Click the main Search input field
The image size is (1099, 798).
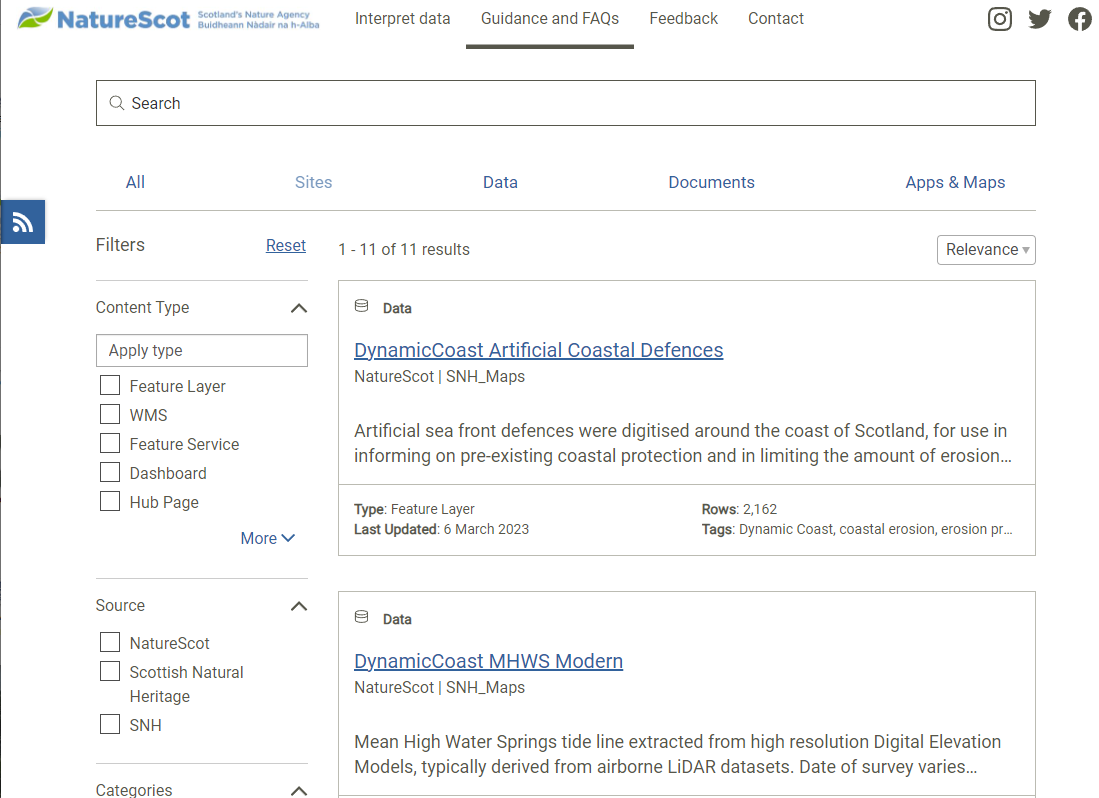click(566, 103)
